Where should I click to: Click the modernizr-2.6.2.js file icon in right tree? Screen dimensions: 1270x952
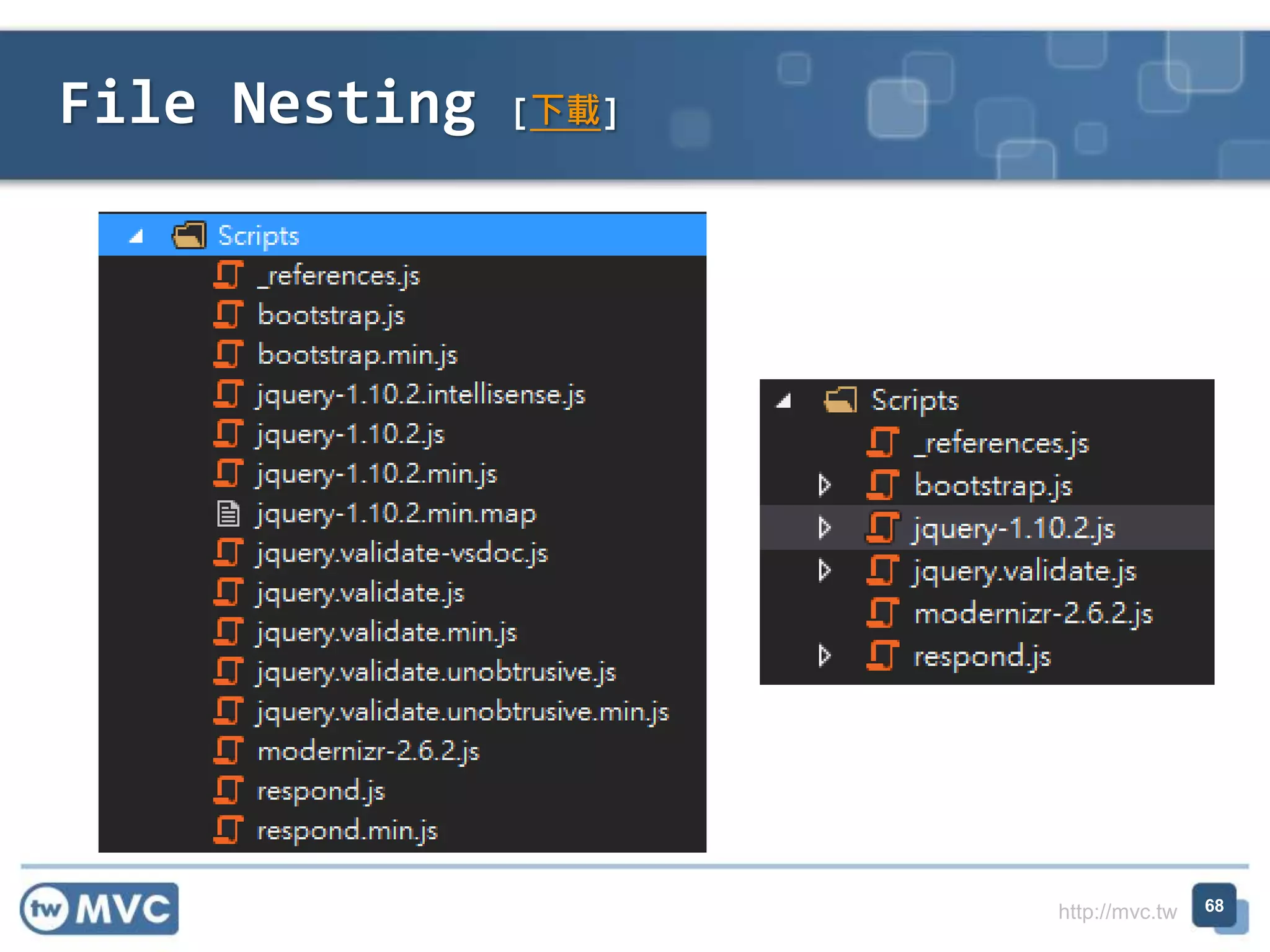883,613
